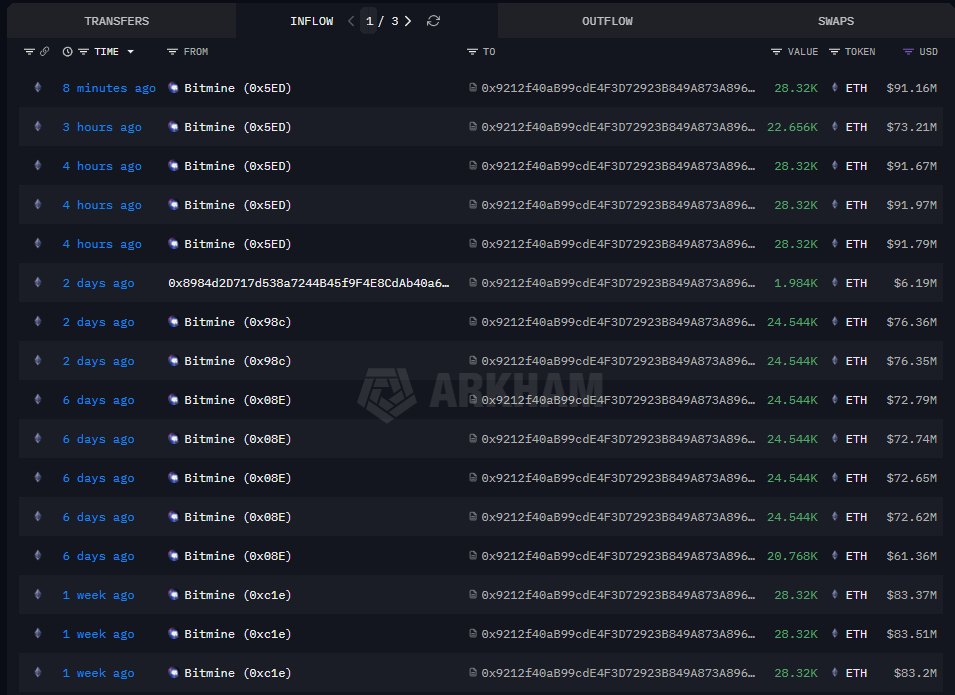Click the USD amount $83.2M

(915, 672)
